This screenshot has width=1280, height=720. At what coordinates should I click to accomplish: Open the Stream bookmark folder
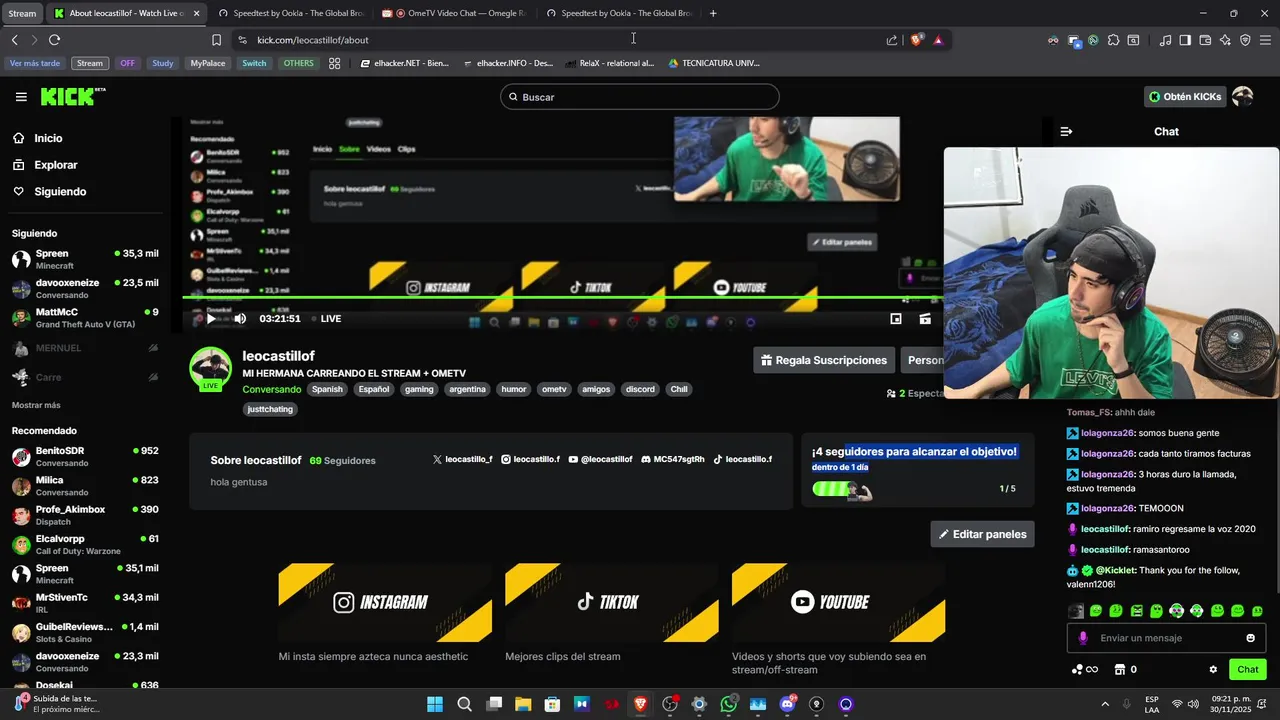click(x=90, y=63)
